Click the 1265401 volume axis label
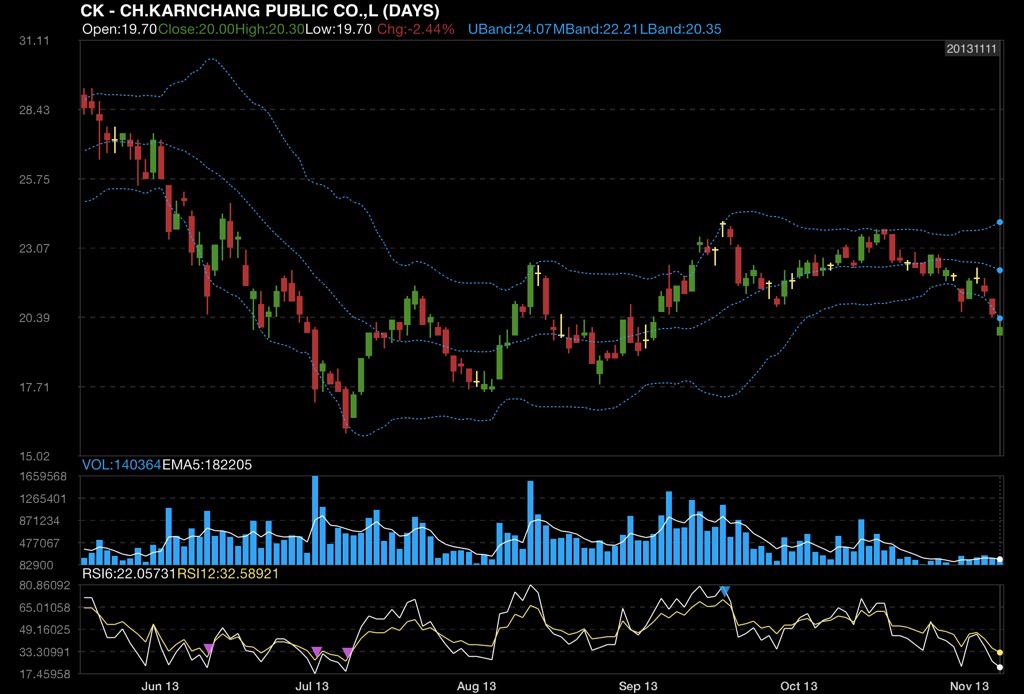The width and height of the screenshot is (1024, 694). (43, 499)
